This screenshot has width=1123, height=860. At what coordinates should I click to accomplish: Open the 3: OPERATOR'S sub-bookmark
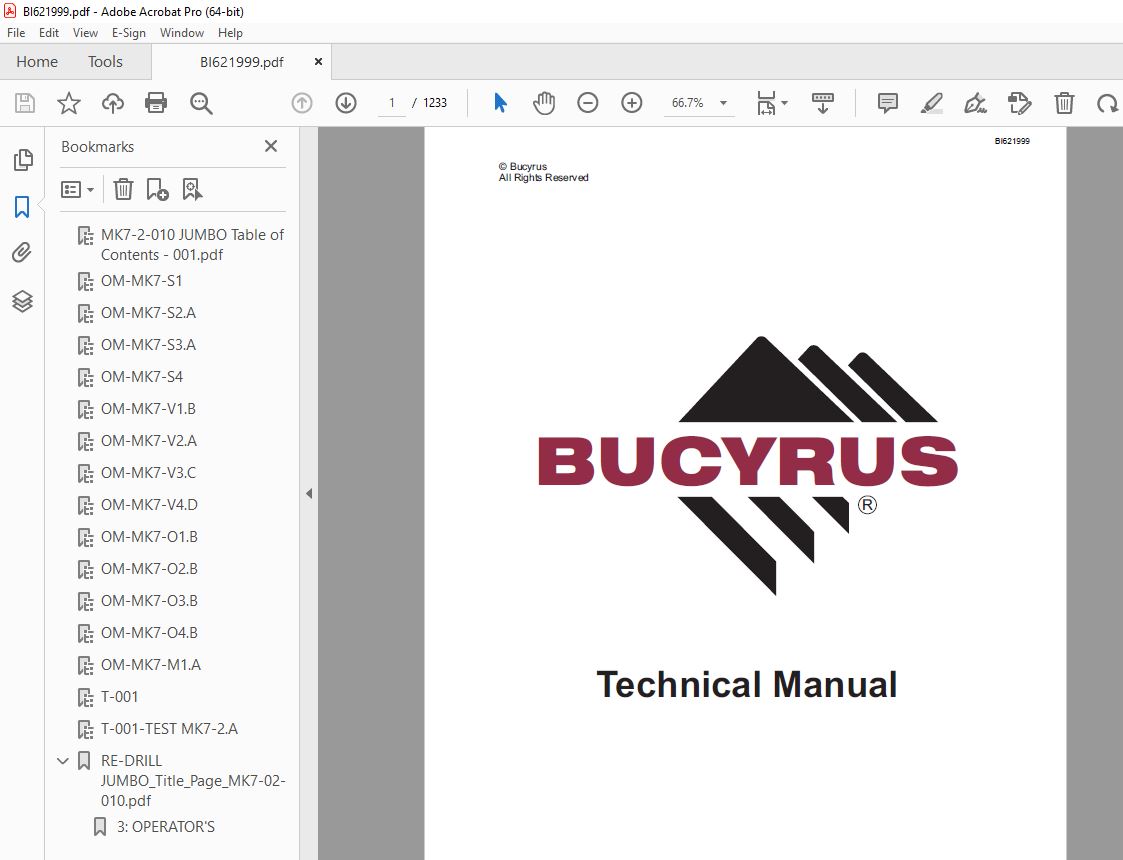(x=165, y=827)
